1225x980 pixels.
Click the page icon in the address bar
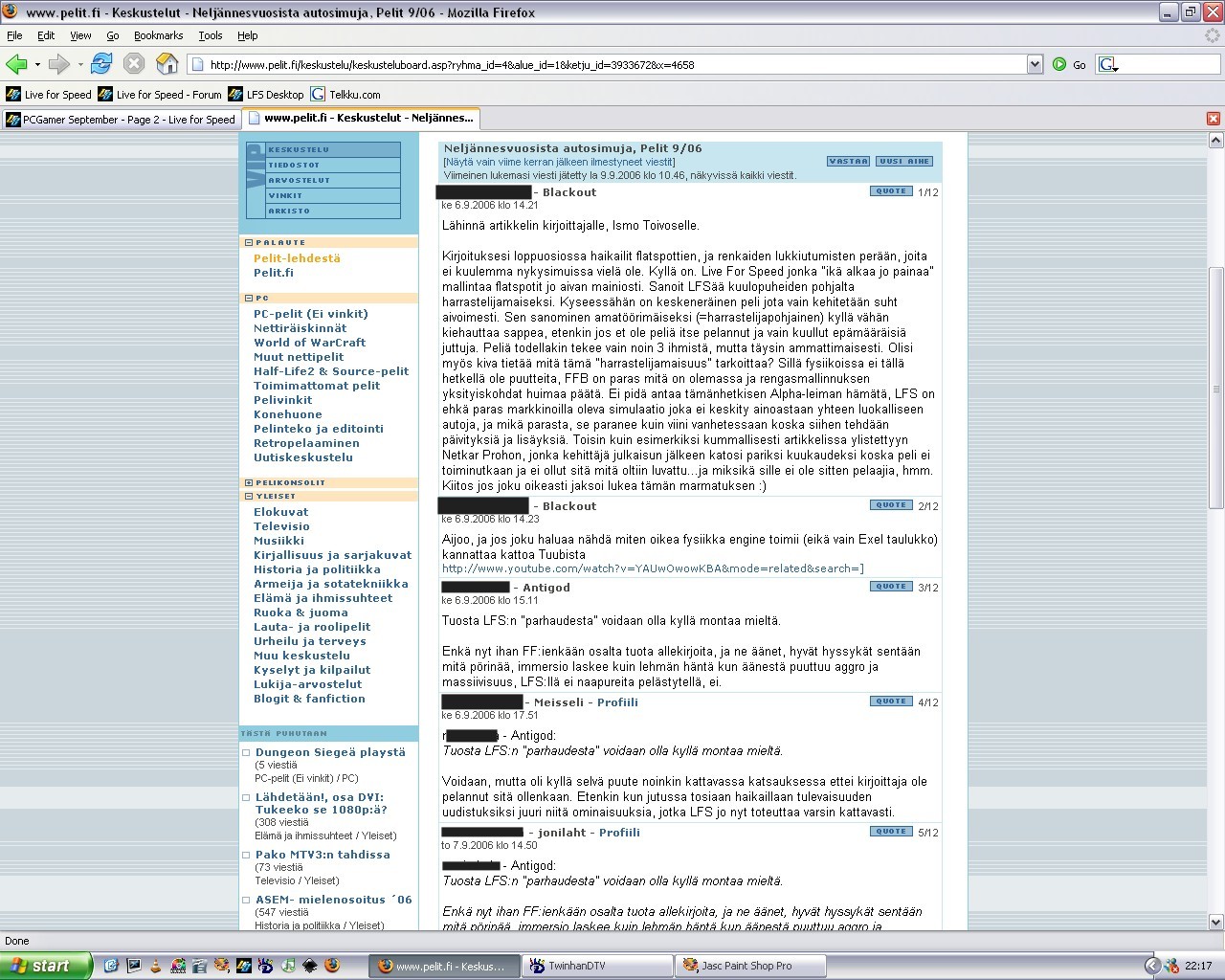pyautogui.click(x=198, y=64)
